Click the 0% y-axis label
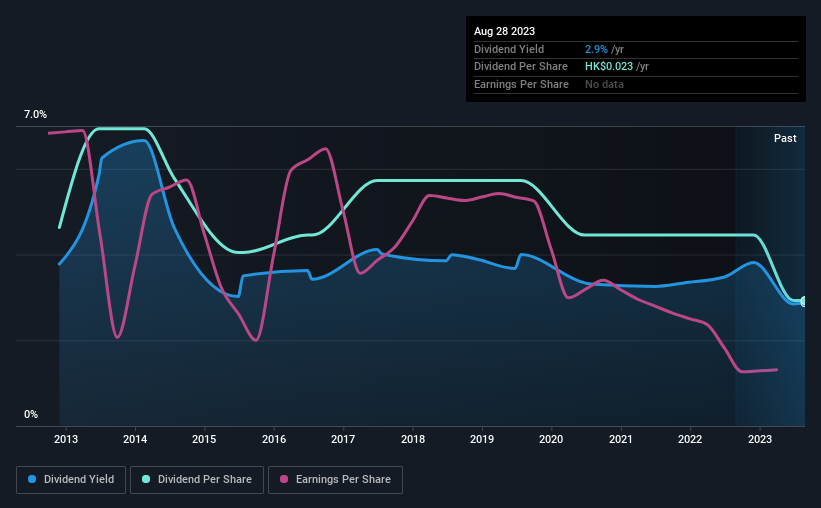Viewport: 821px width, 508px height. pyautogui.click(x=31, y=414)
